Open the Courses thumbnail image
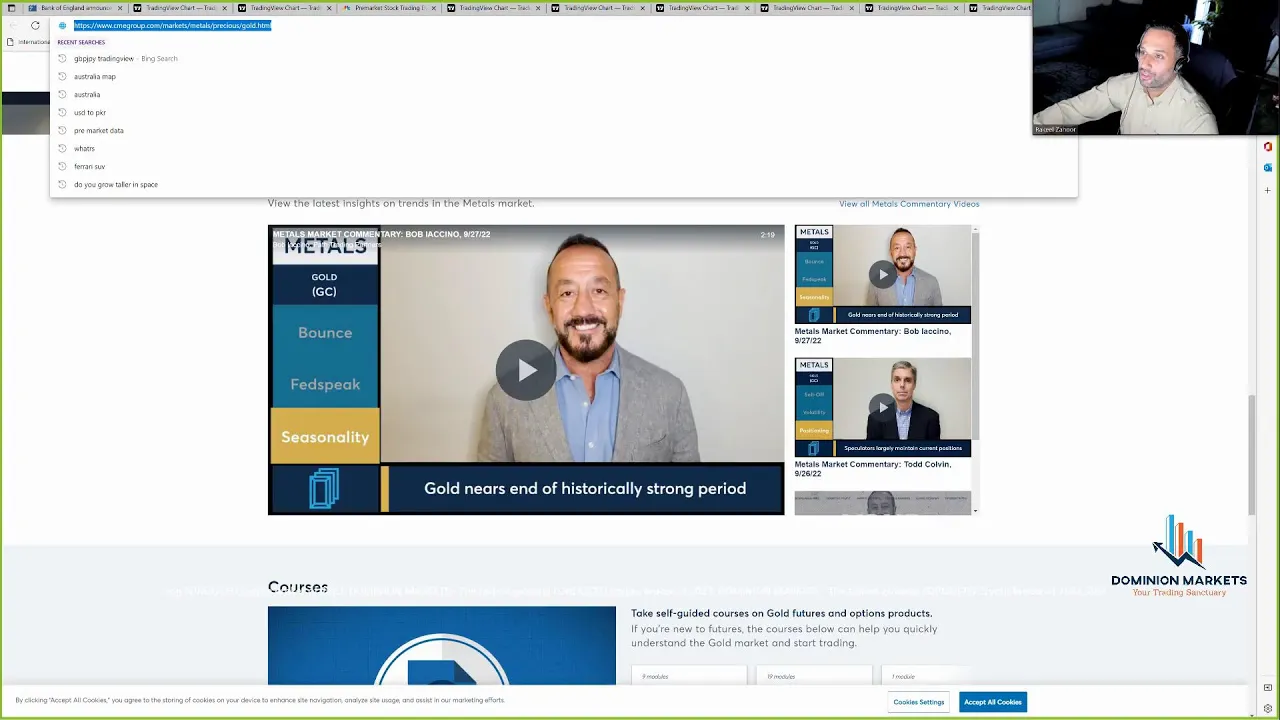The image size is (1280, 720). [x=442, y=645]
